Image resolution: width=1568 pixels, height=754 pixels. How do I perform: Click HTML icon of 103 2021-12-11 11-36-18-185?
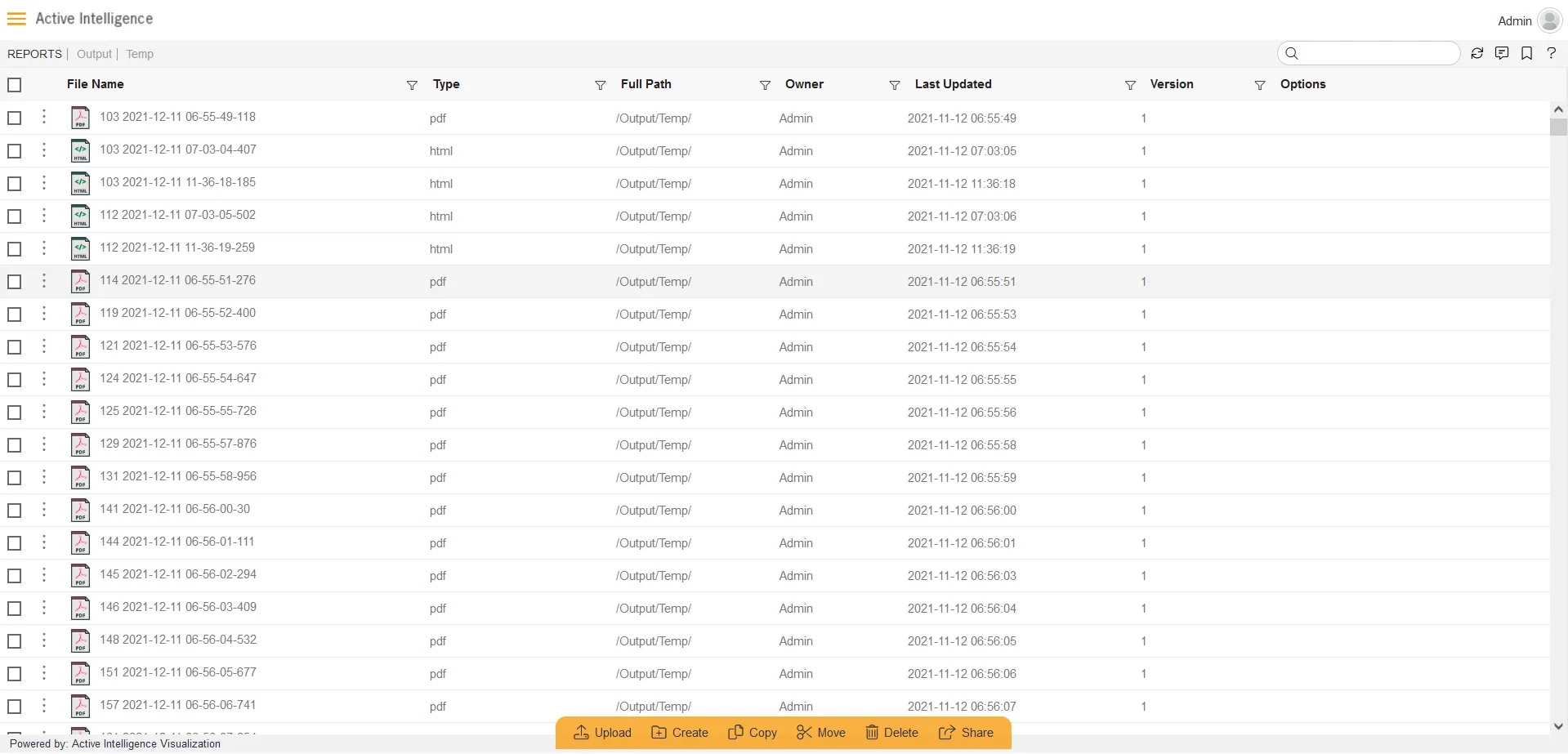click(x=80, y=183)
